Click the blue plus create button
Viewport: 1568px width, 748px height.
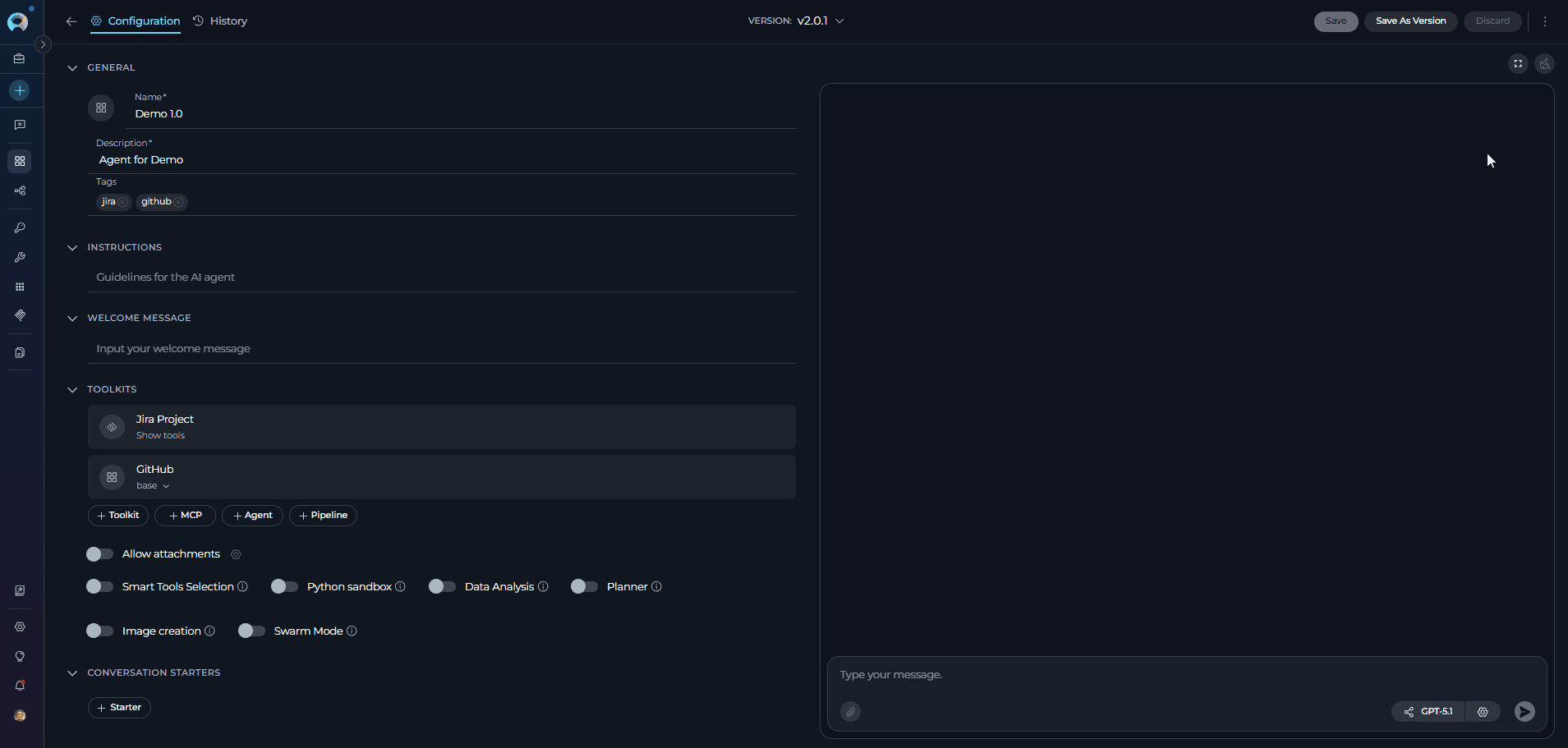click(20, 90)
